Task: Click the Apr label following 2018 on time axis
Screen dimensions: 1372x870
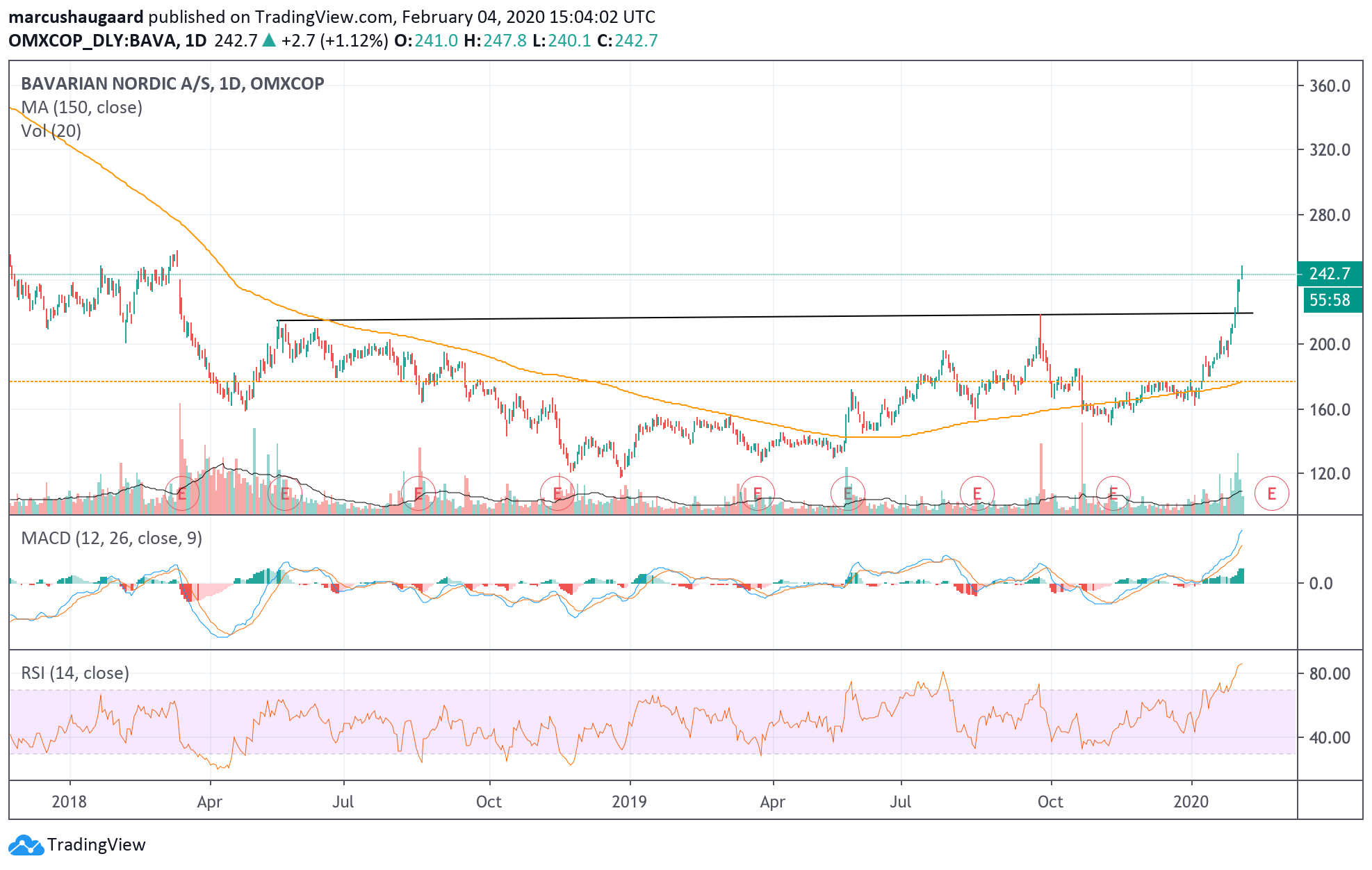Action: click(x=210, y=803)
